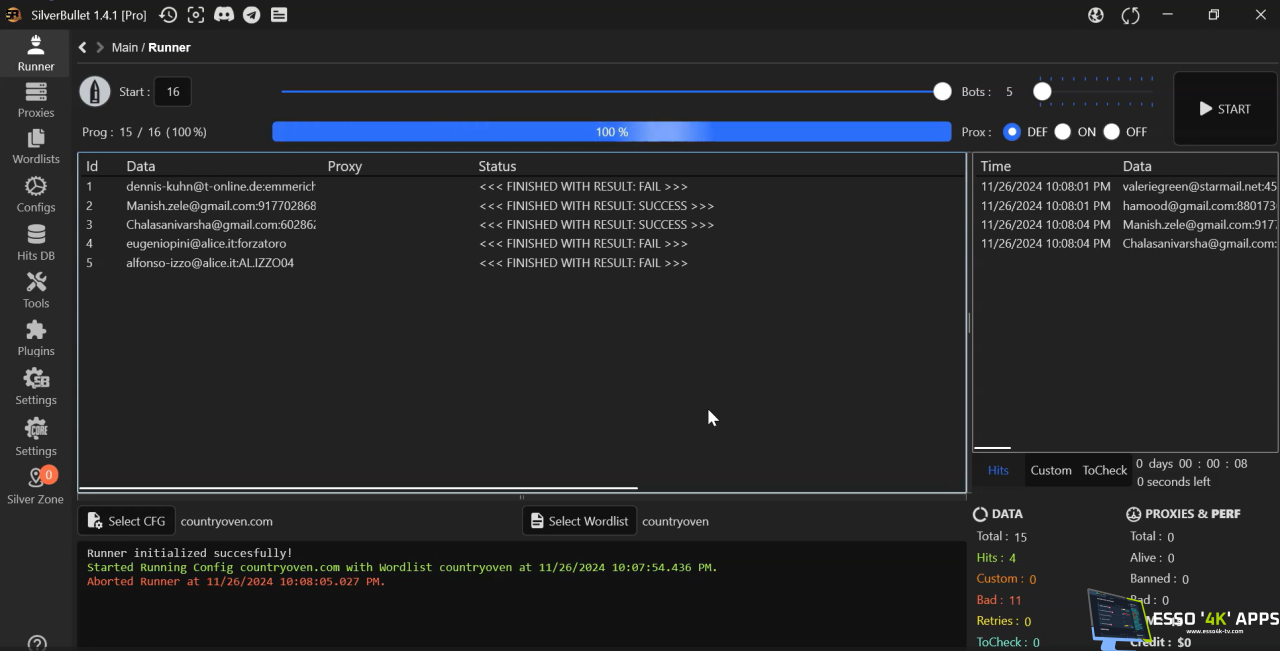The height and width of the screenshot is (651, 1280).
Task: Switch to the Custom tab
Action: click(1050, 470)
